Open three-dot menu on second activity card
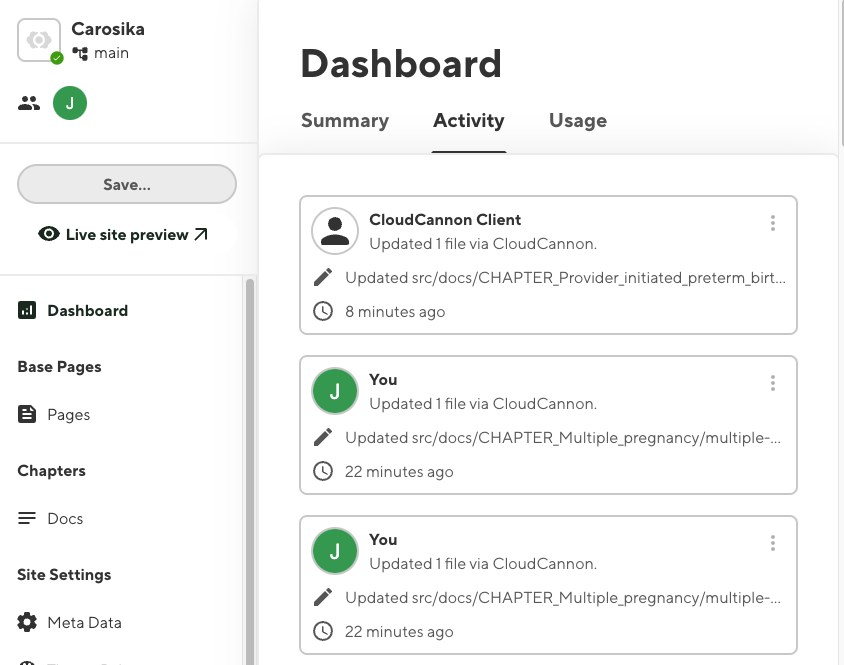Viewport: 844px width, 665px height. pos(772,383)
